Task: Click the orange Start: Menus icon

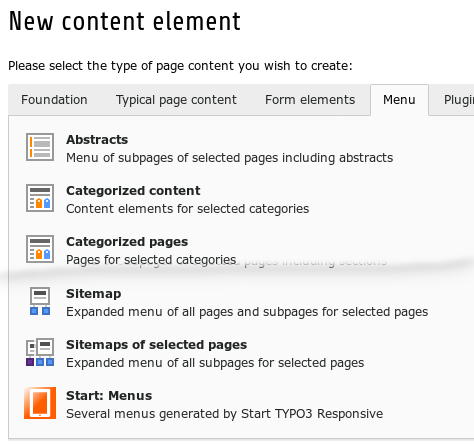Action: coord(40,403)
